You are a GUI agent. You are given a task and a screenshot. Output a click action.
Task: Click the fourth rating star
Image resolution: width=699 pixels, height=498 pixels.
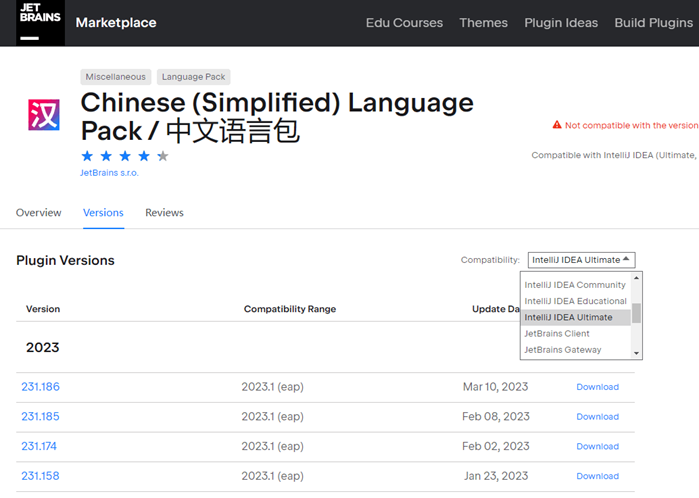point(144,156)
